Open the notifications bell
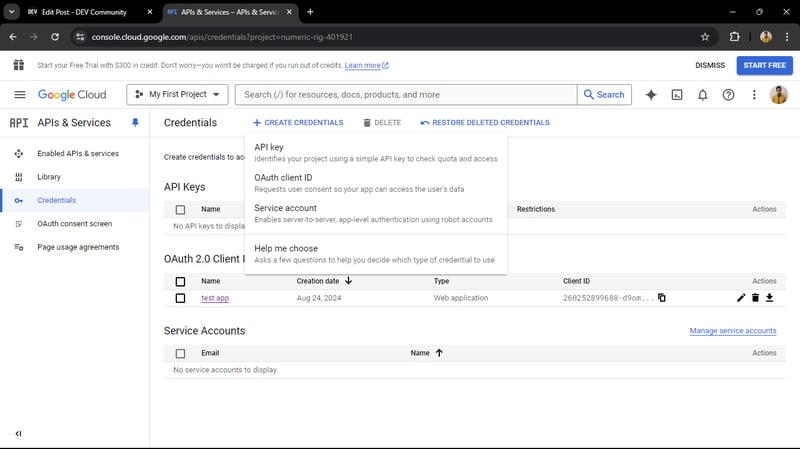The image size is (800, 449). click(x=703, y=94)
